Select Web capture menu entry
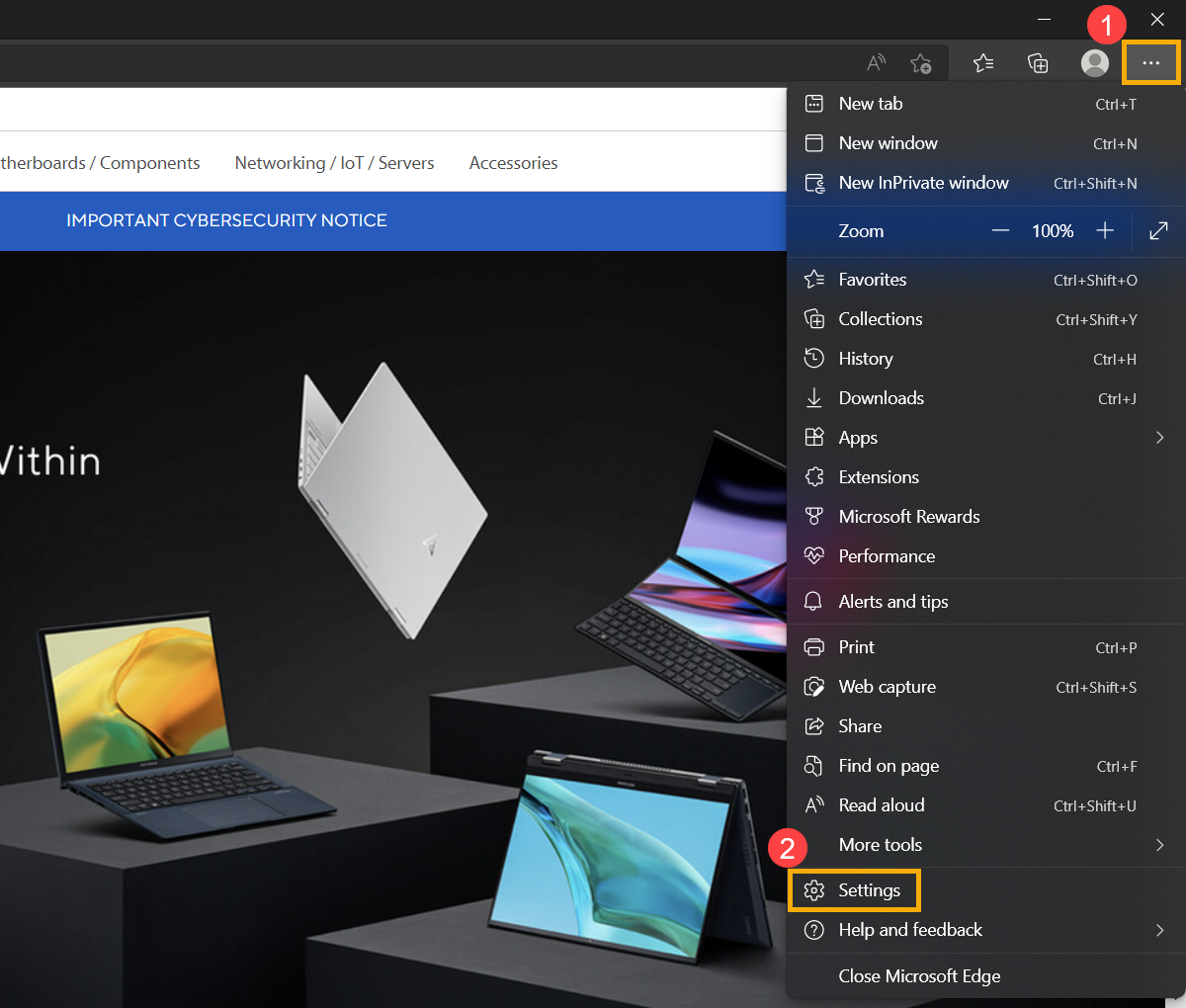Viewport: 1186px width, 1008px height. point(985,687)
